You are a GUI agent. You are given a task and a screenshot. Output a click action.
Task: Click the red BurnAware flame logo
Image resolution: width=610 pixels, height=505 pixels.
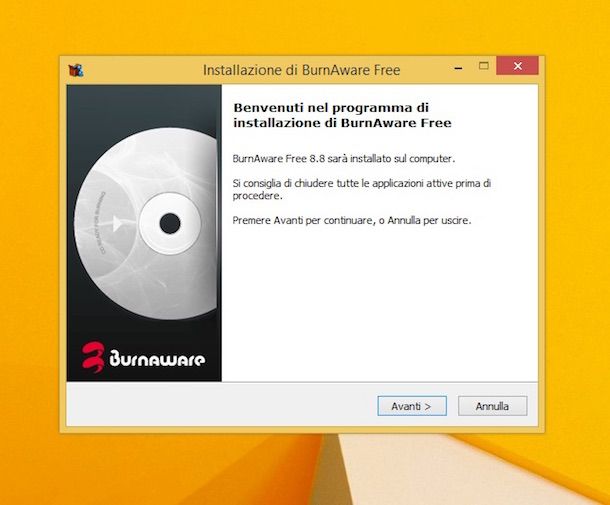click(x=93, y=357)
